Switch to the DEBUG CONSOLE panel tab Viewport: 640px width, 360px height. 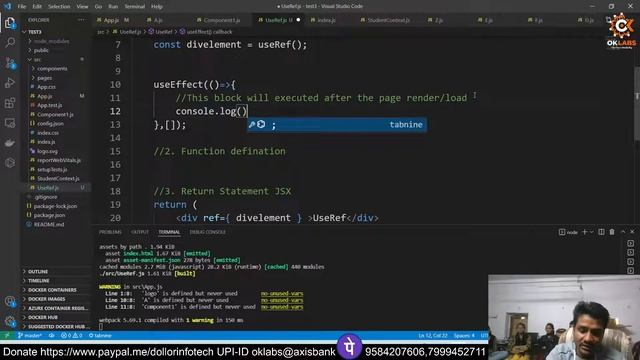pos(207,232)
